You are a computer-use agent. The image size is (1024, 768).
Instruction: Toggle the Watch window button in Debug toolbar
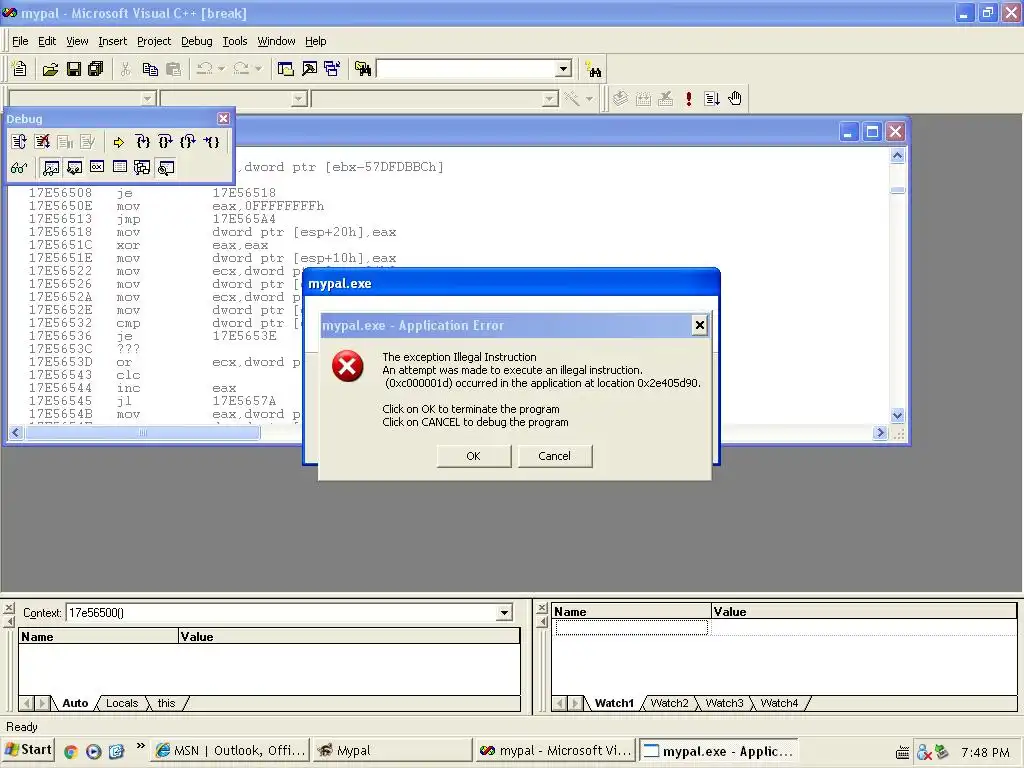[x=51, y=168]
